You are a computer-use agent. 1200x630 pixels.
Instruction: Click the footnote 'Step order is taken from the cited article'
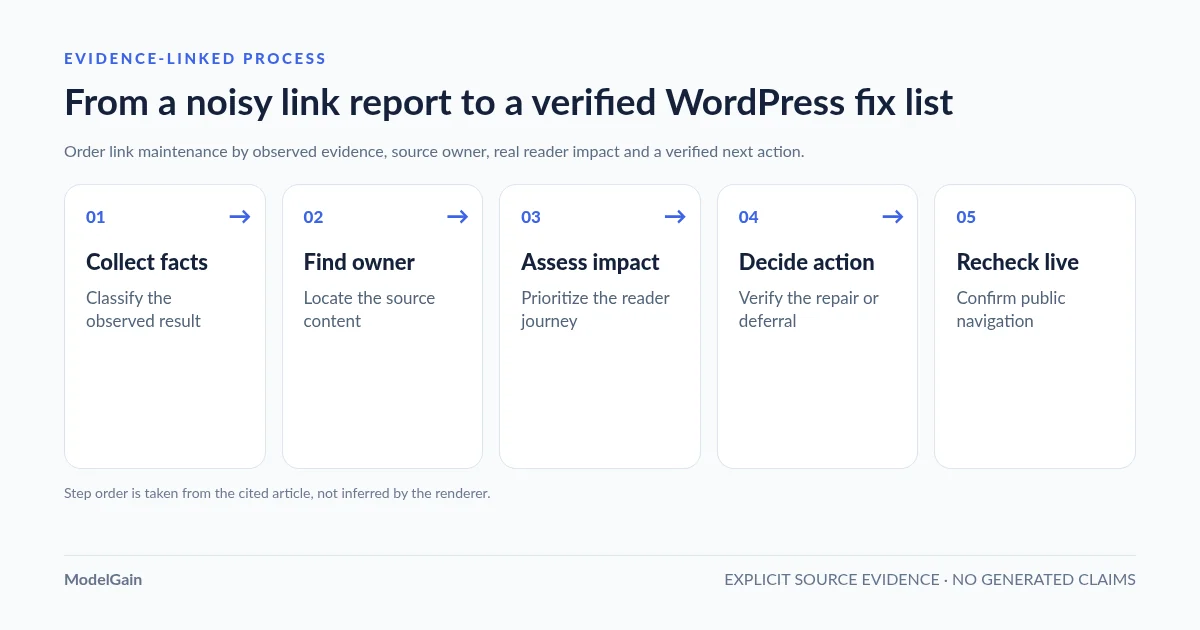pos(277,493)
